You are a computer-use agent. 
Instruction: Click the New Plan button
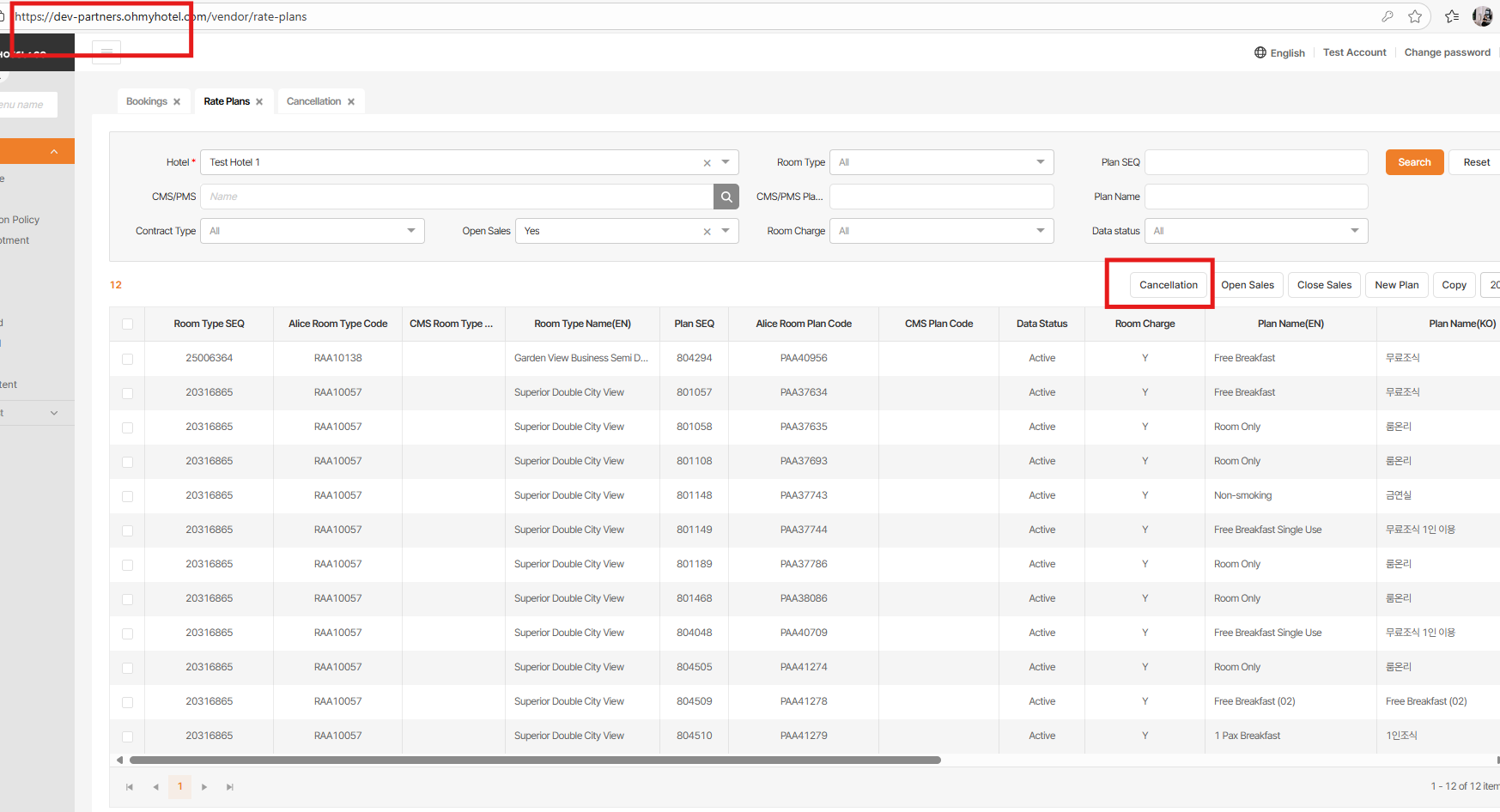tap(1396, 285)
